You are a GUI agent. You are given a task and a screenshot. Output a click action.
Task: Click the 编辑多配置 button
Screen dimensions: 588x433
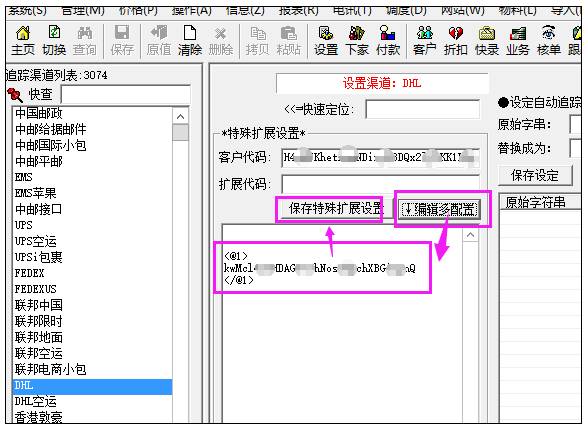pyautogui.click(x=439, y=209)
